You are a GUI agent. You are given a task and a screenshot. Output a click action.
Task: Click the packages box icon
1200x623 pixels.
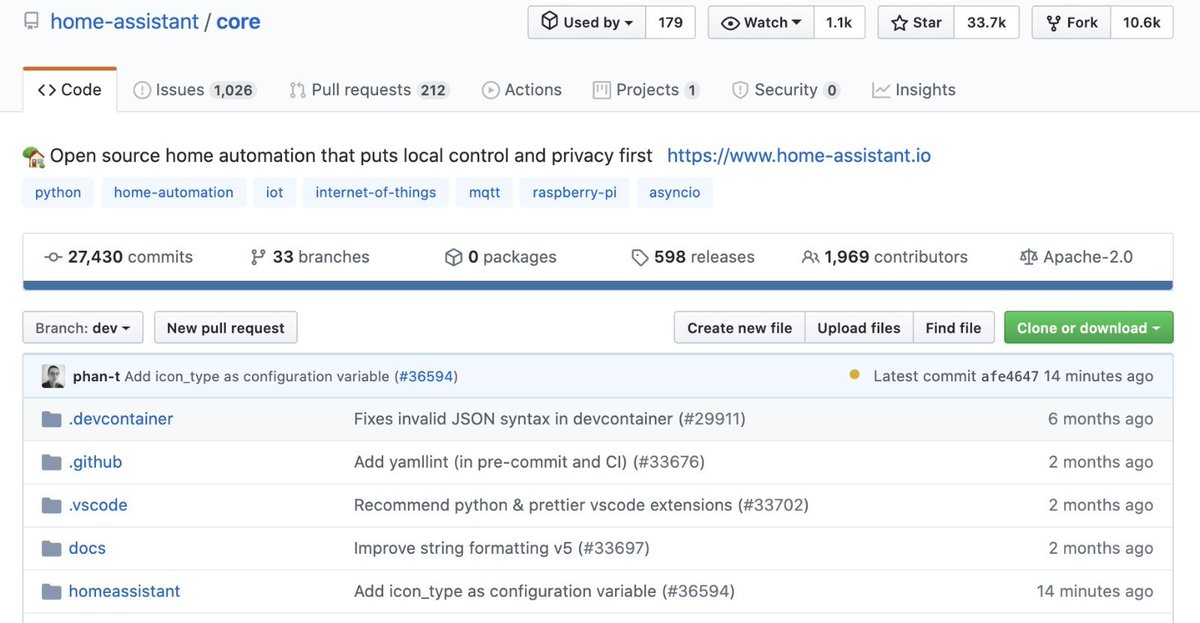pyautogui.click(x=453, y=257)
